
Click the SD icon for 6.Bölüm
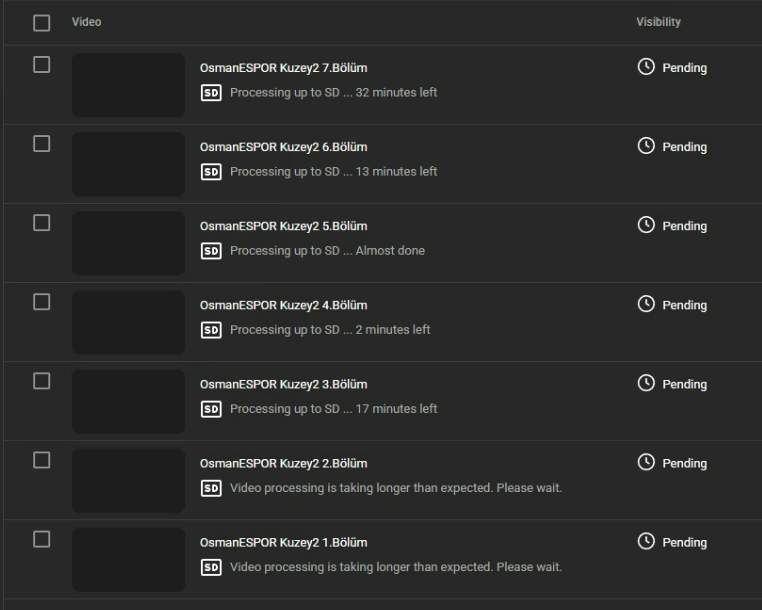211,172
